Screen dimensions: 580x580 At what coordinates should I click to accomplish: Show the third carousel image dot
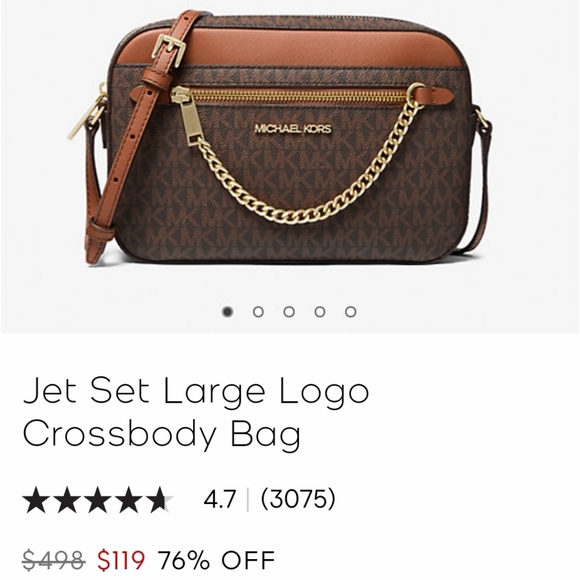tap(289, 312)
